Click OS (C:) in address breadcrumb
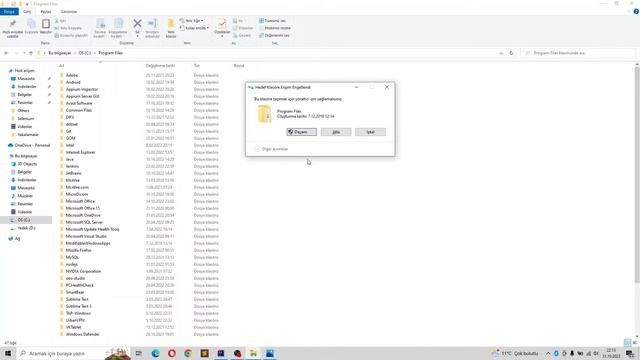Image resolution: width=640 pixels, height=360 pixels. coord(85,53)
